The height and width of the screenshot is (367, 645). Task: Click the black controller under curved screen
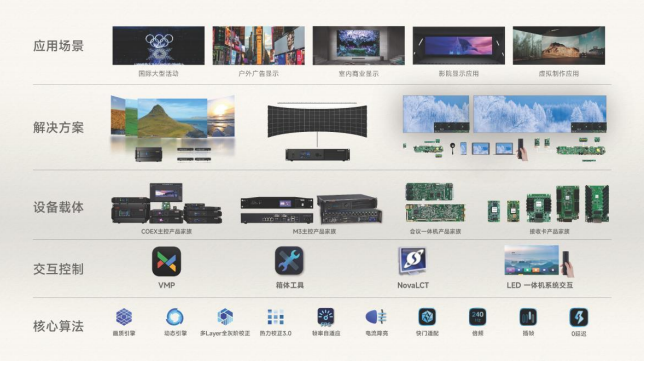[318, 155]
